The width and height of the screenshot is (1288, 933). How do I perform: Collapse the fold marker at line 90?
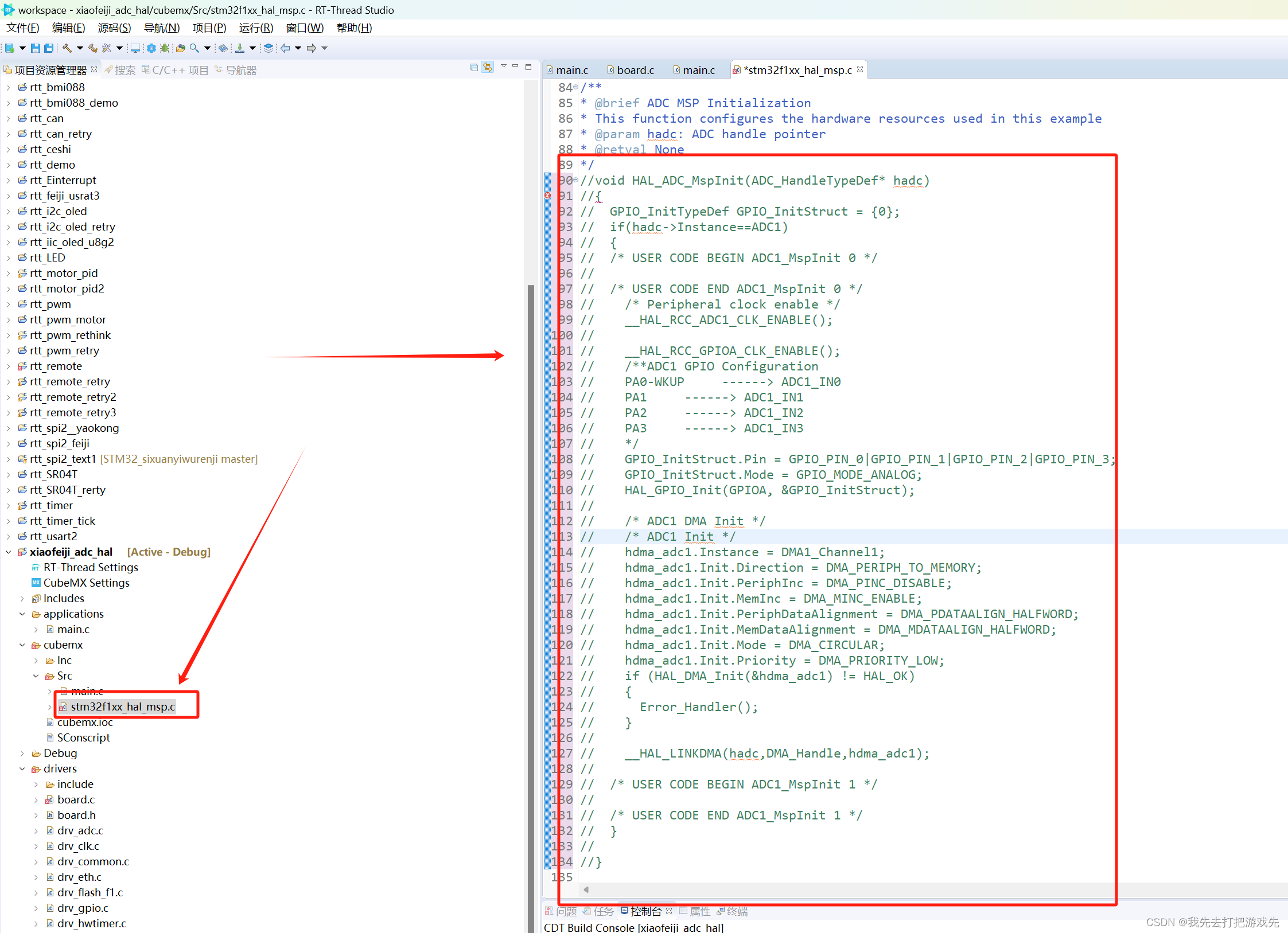[576, 180]
